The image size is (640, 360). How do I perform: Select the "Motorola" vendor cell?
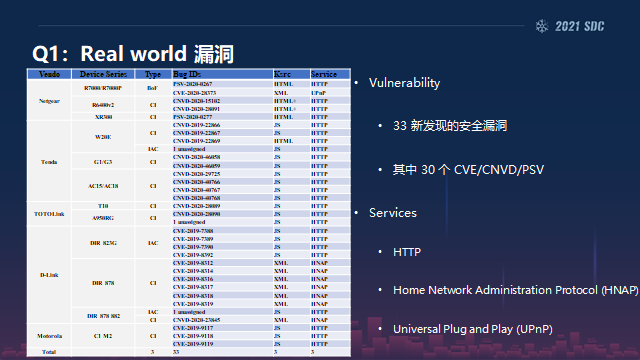click(49, 336)
